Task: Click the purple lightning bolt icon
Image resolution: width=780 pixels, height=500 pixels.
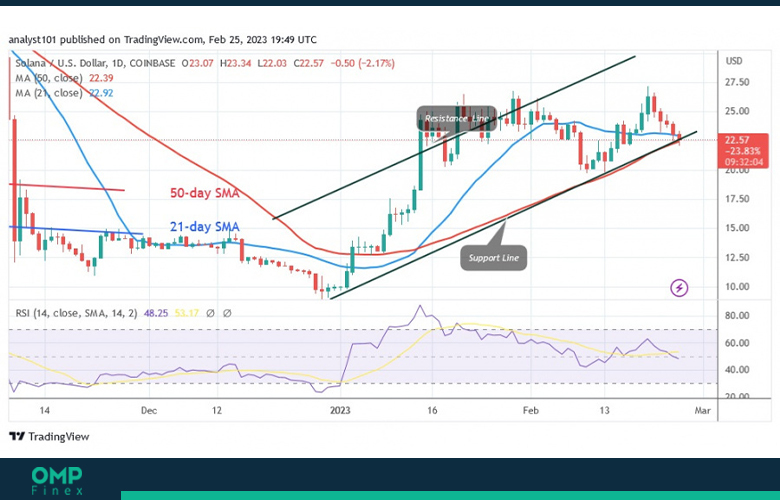Action: pos(679,288)
